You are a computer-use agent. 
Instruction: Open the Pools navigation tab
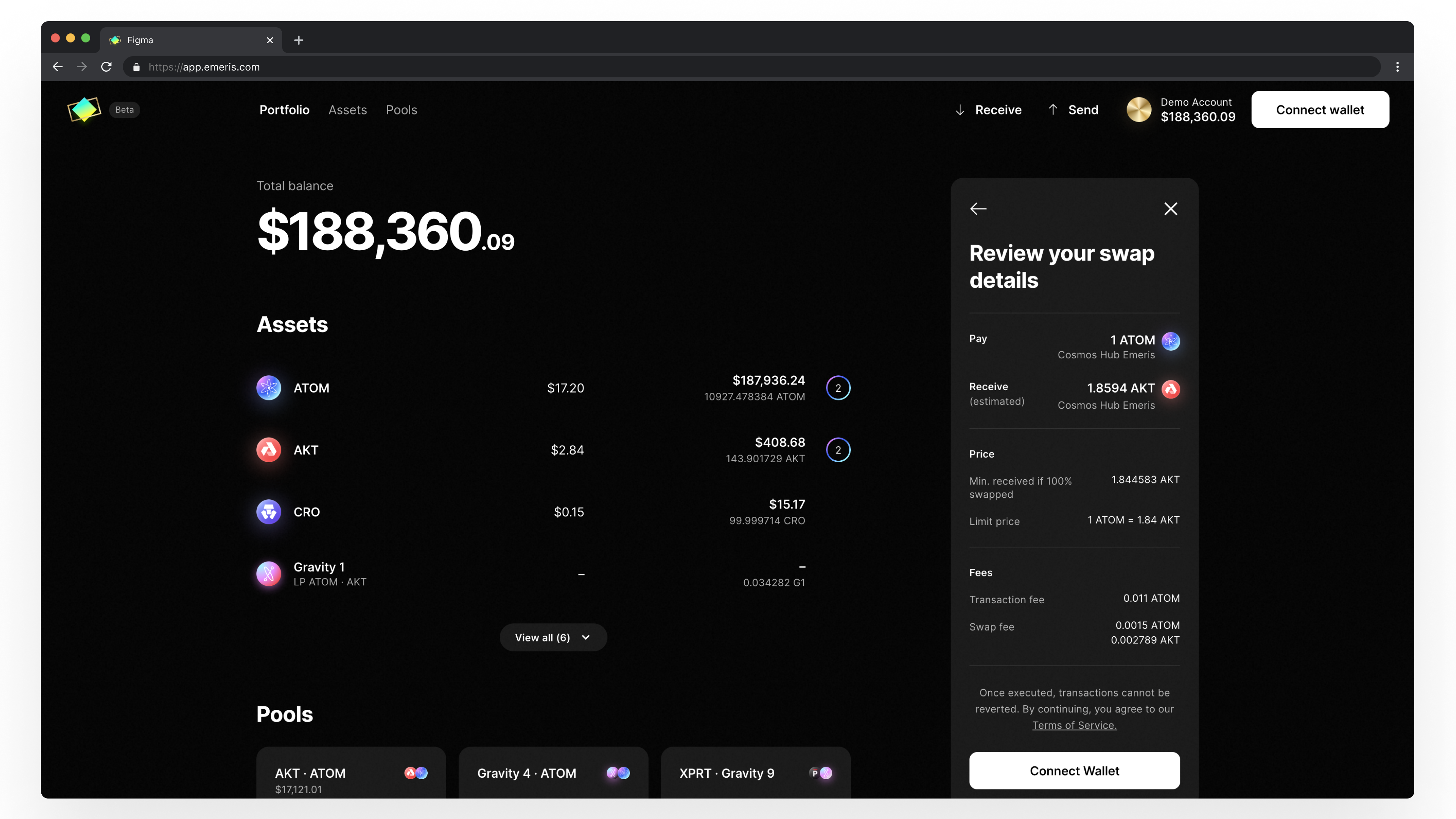(401, 110)
